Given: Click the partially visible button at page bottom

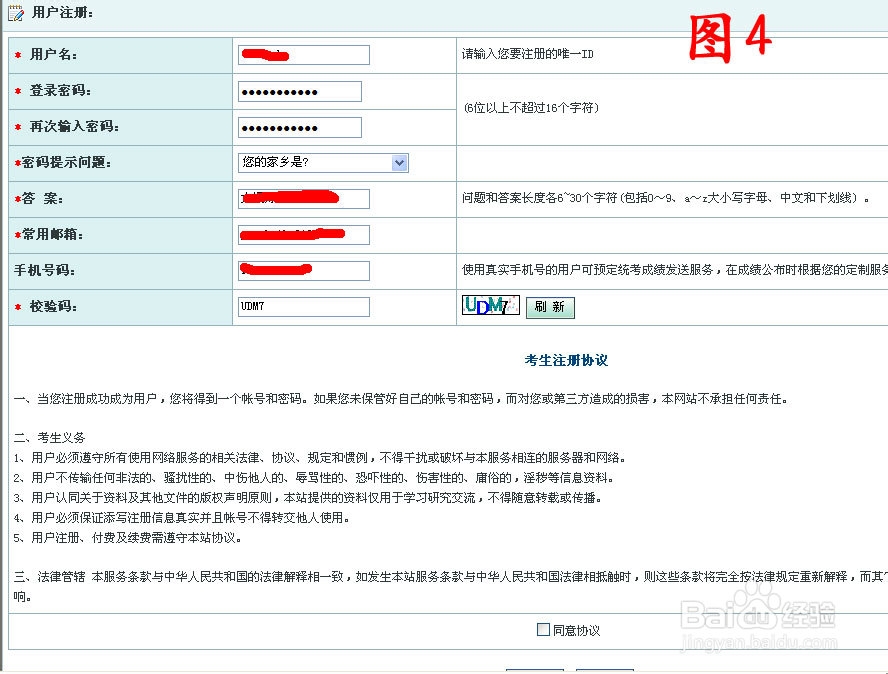Looking at the screenshot, I should 535,671.
